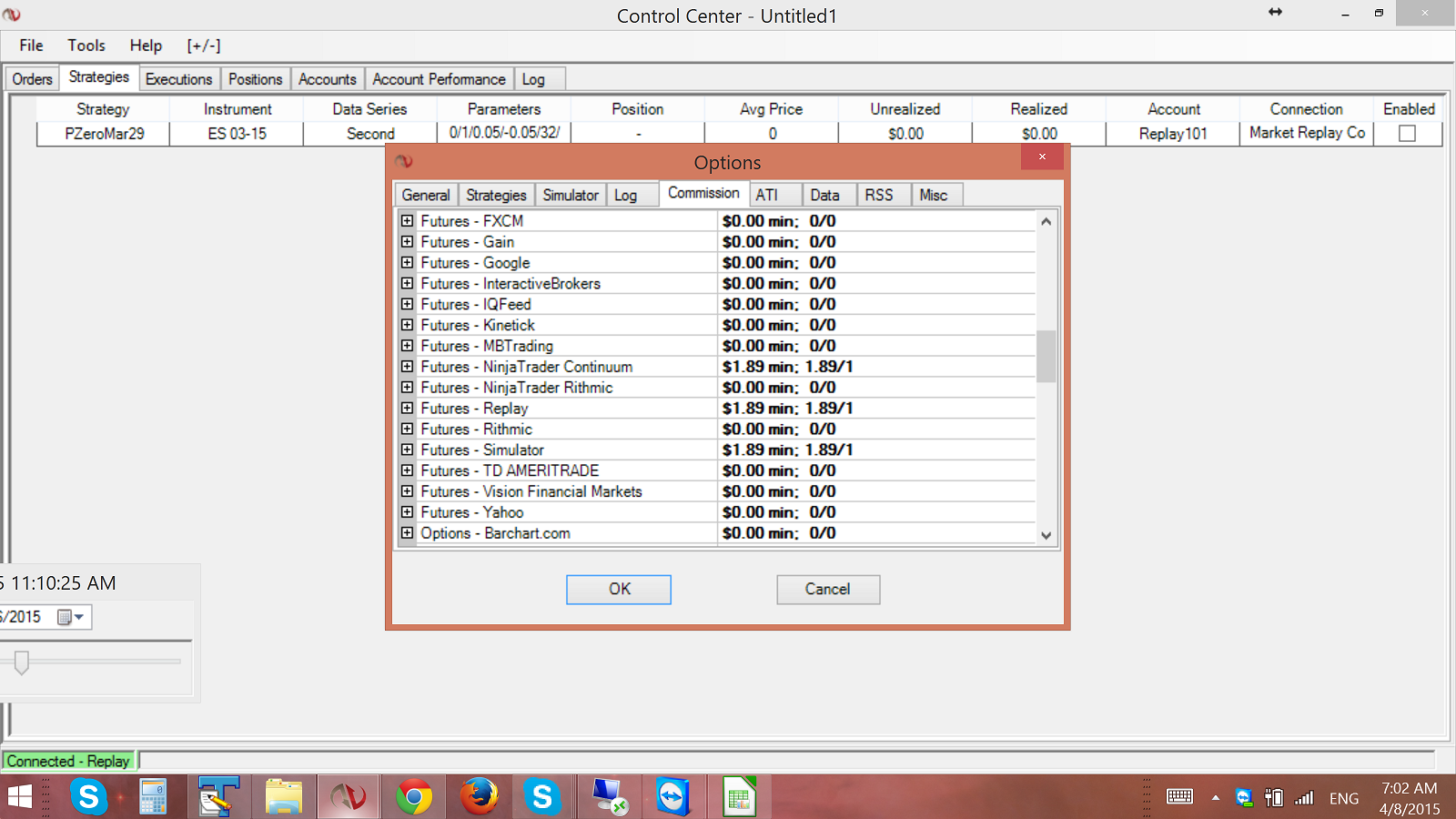Show hidden system tray icons
Screen dimensions: 1456x819
(1215, 798)
